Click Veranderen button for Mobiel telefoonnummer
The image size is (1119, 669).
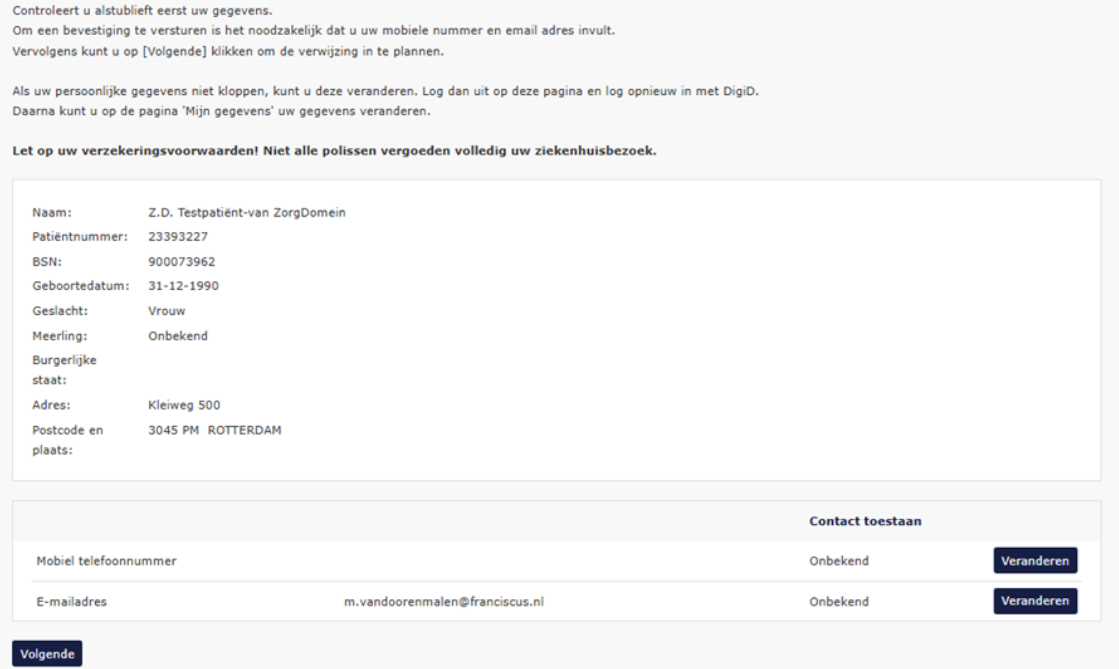click(1035, 561)
